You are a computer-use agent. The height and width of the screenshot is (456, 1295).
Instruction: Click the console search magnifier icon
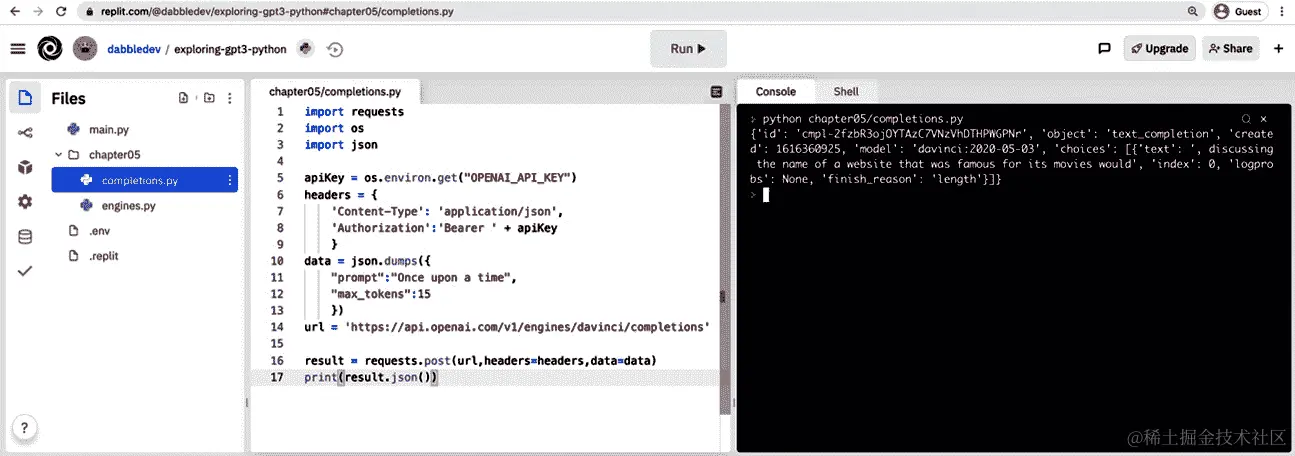(1246, 119)
